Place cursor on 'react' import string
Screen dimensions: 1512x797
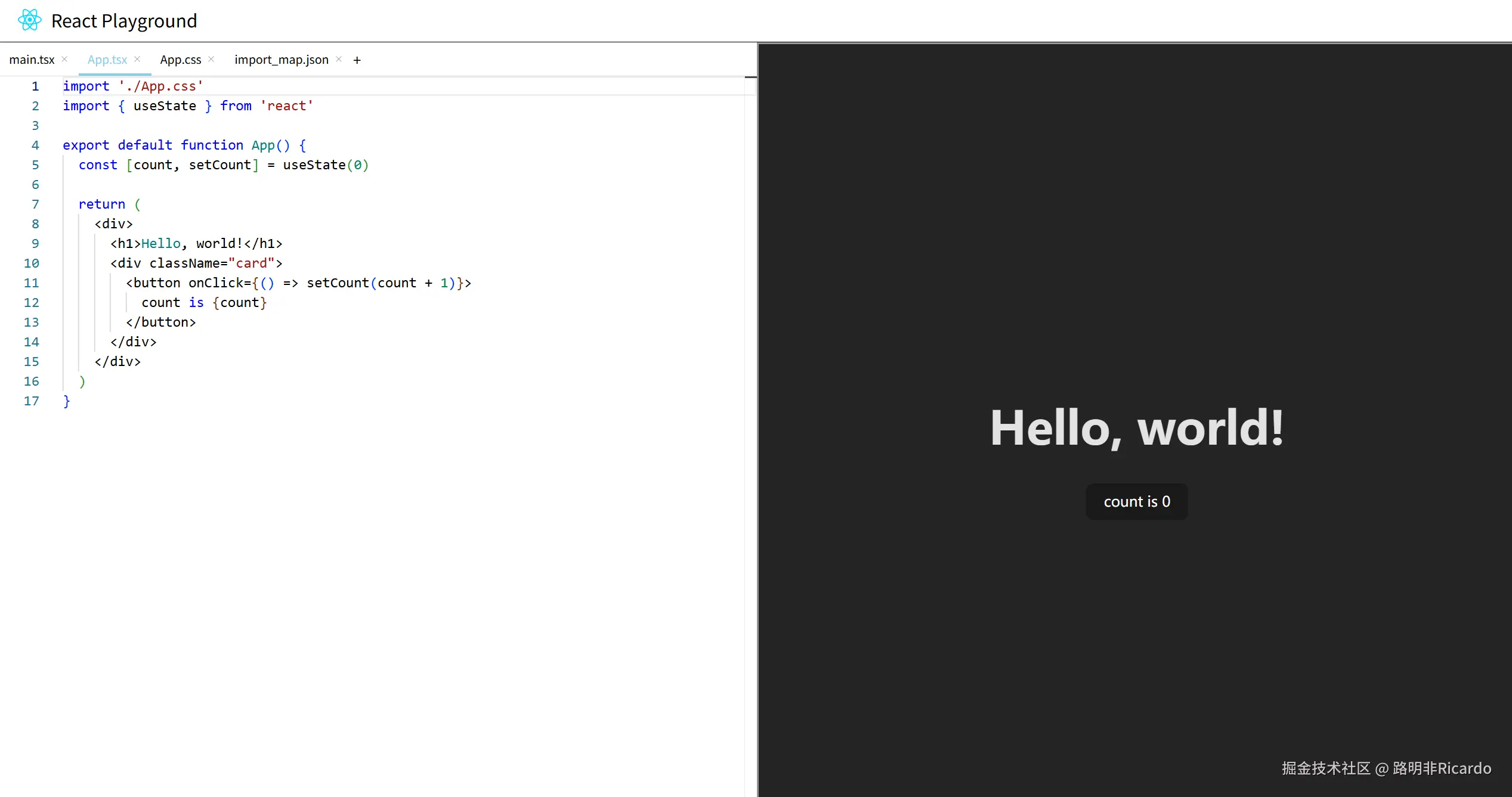pyautogui.click(x=286, y=106)
